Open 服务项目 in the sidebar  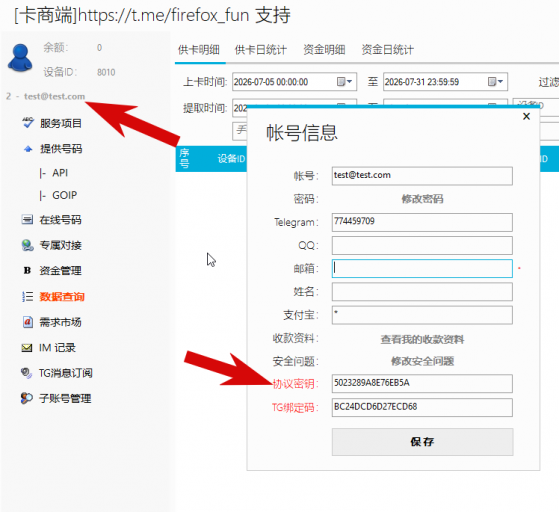click(61, 123)
